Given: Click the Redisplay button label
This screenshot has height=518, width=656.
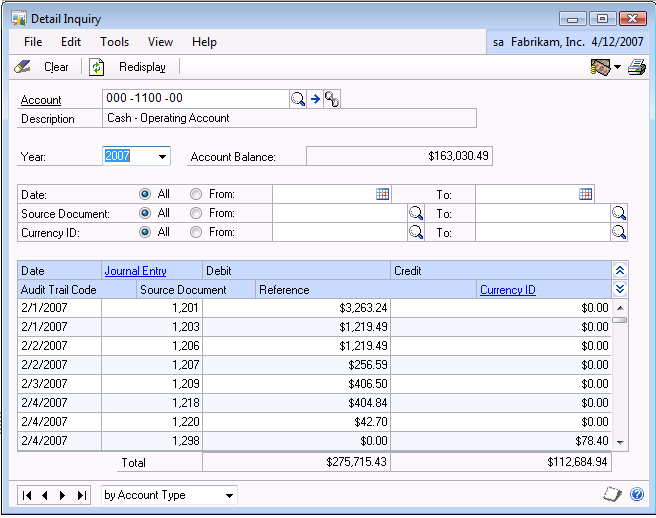Looking at the screenshot, I should point(142,67).
